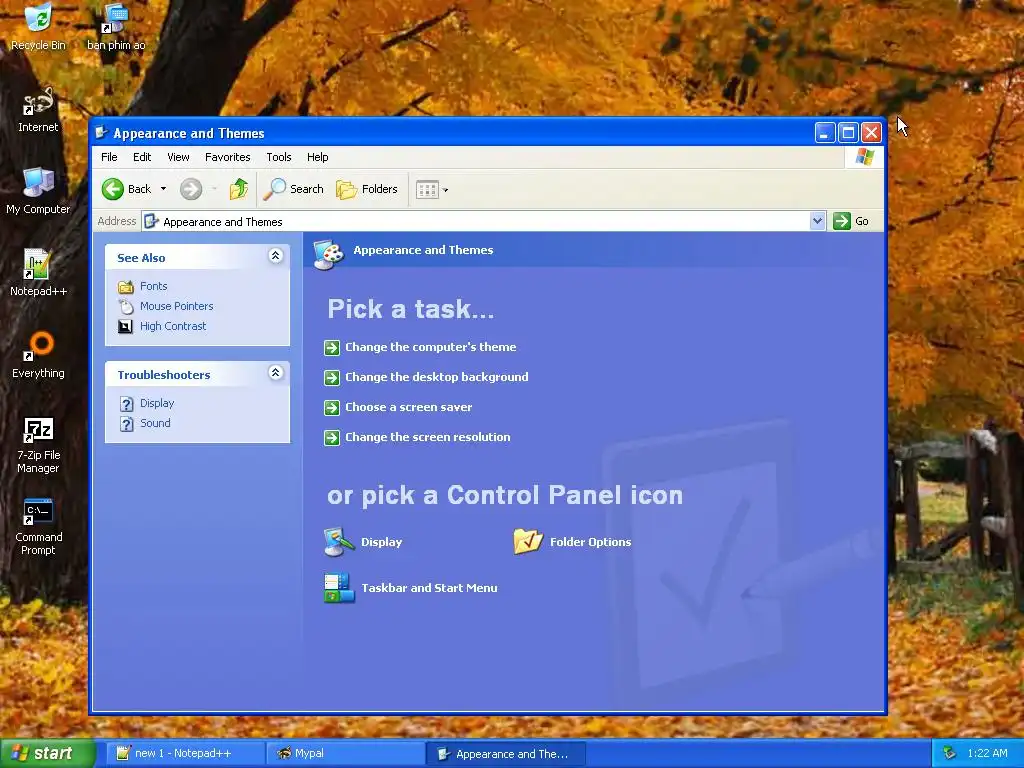
Task: Select the My Computer desktop icon
Action: pos(38,191)
